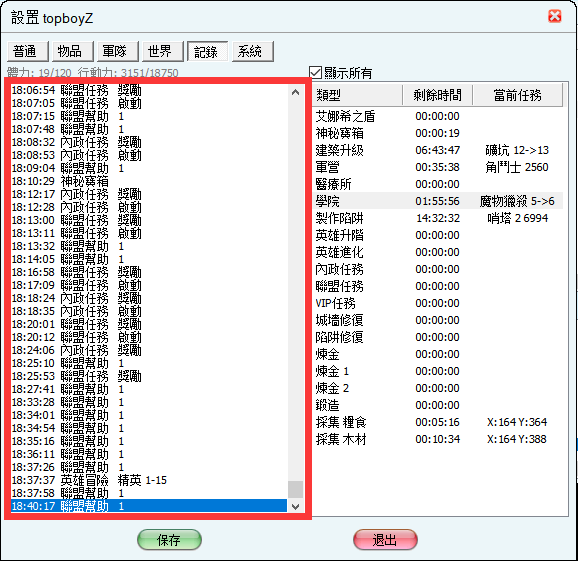Screen dimensions: 578x561
Task: Select the 18:10:29 神秘寶箱 log entry
Action: 149,181
